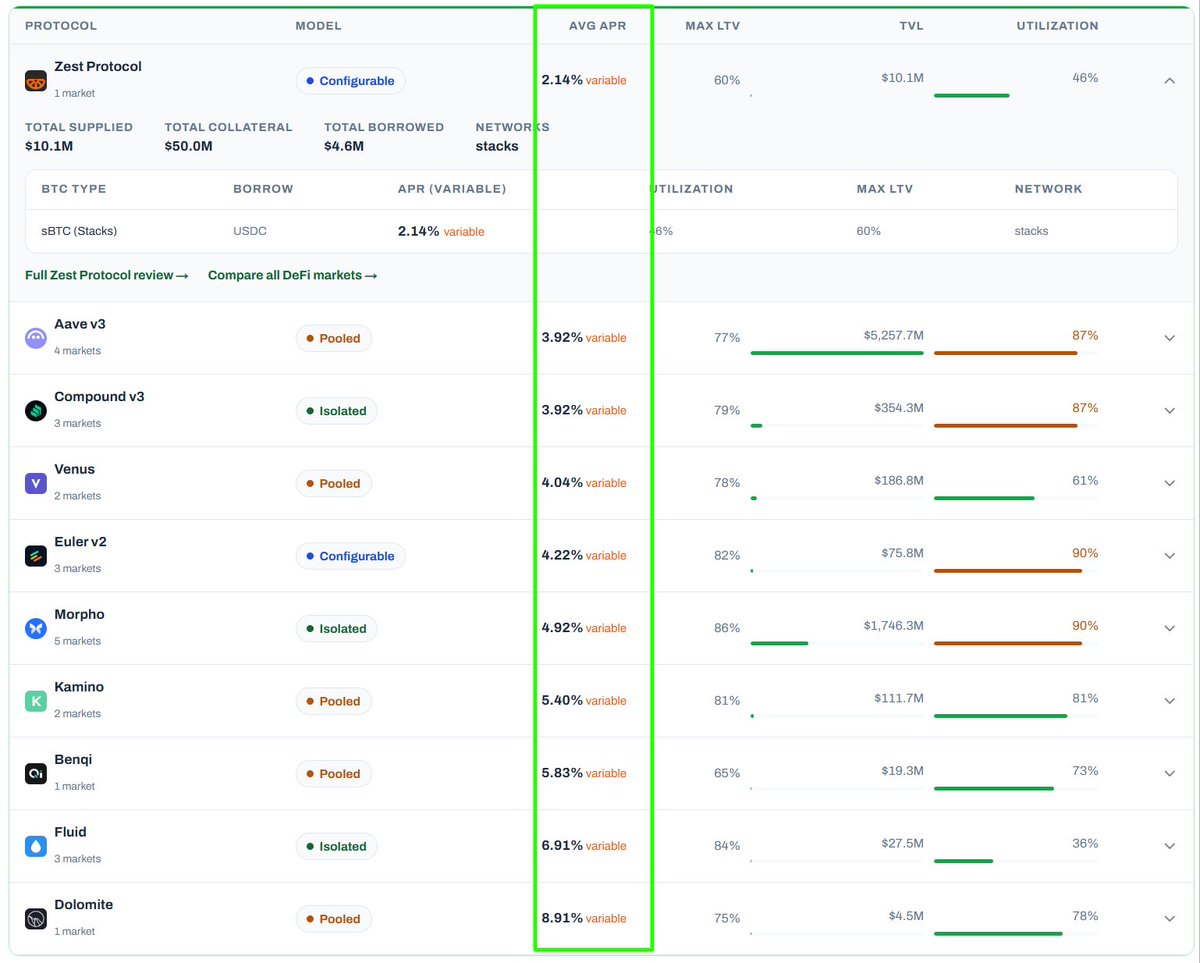1200x963 pixels.
Task: Click the Isolated badge on Fluid
Action: coord(337,846)
